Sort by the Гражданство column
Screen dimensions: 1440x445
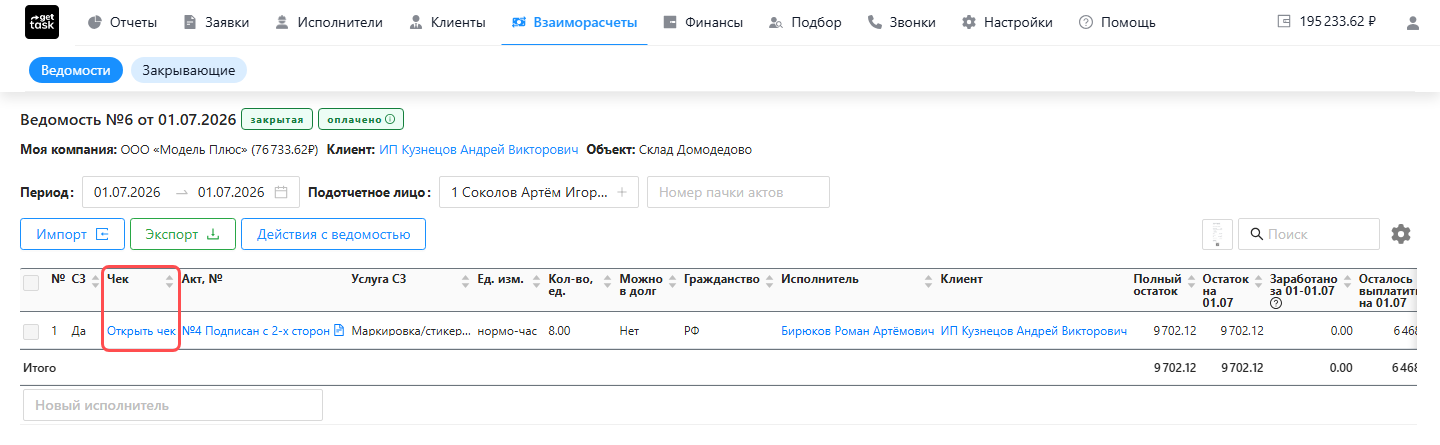(770, 283)
